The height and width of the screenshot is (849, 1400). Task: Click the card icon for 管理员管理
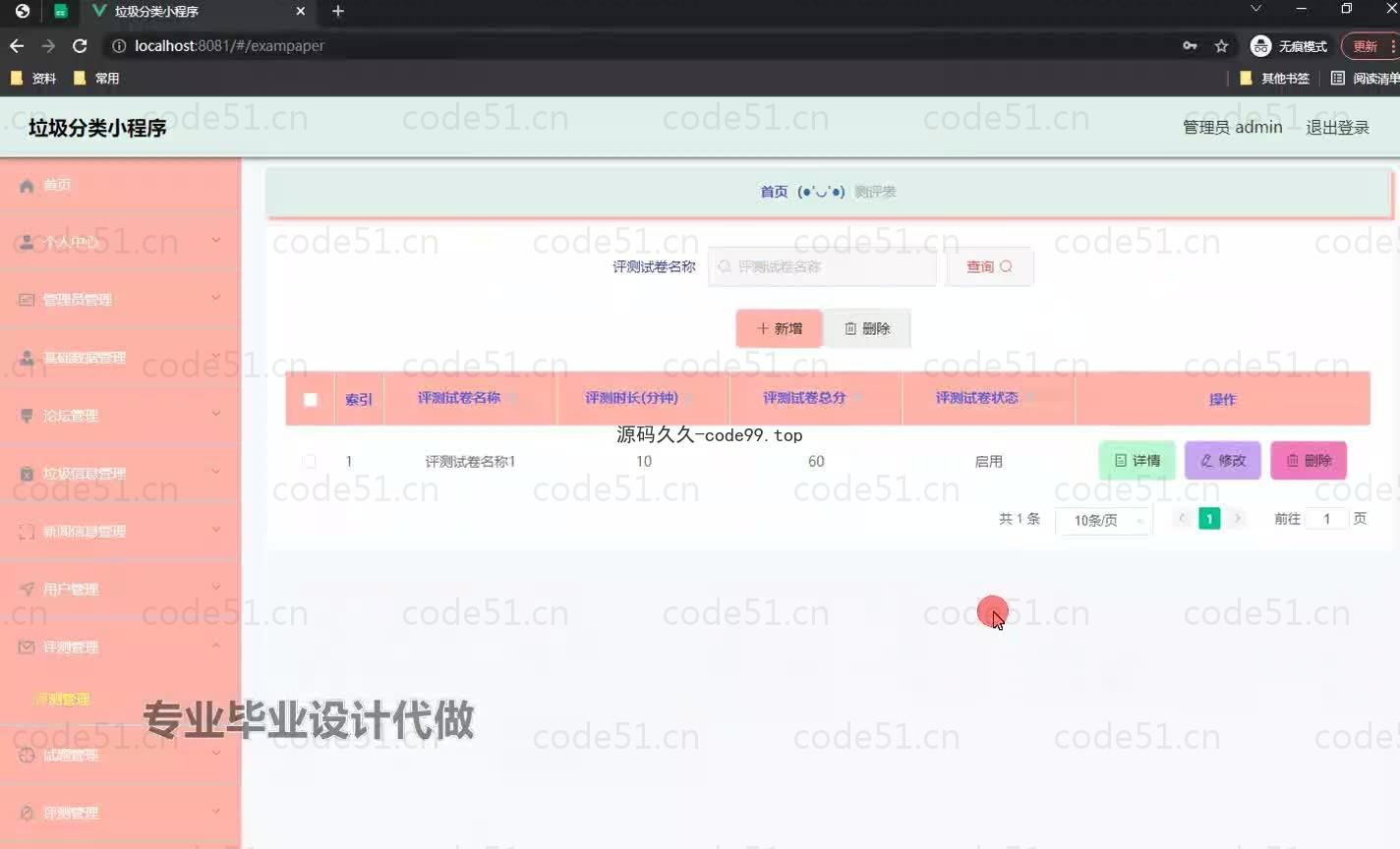pyautogui.click(x=27, y=300)
